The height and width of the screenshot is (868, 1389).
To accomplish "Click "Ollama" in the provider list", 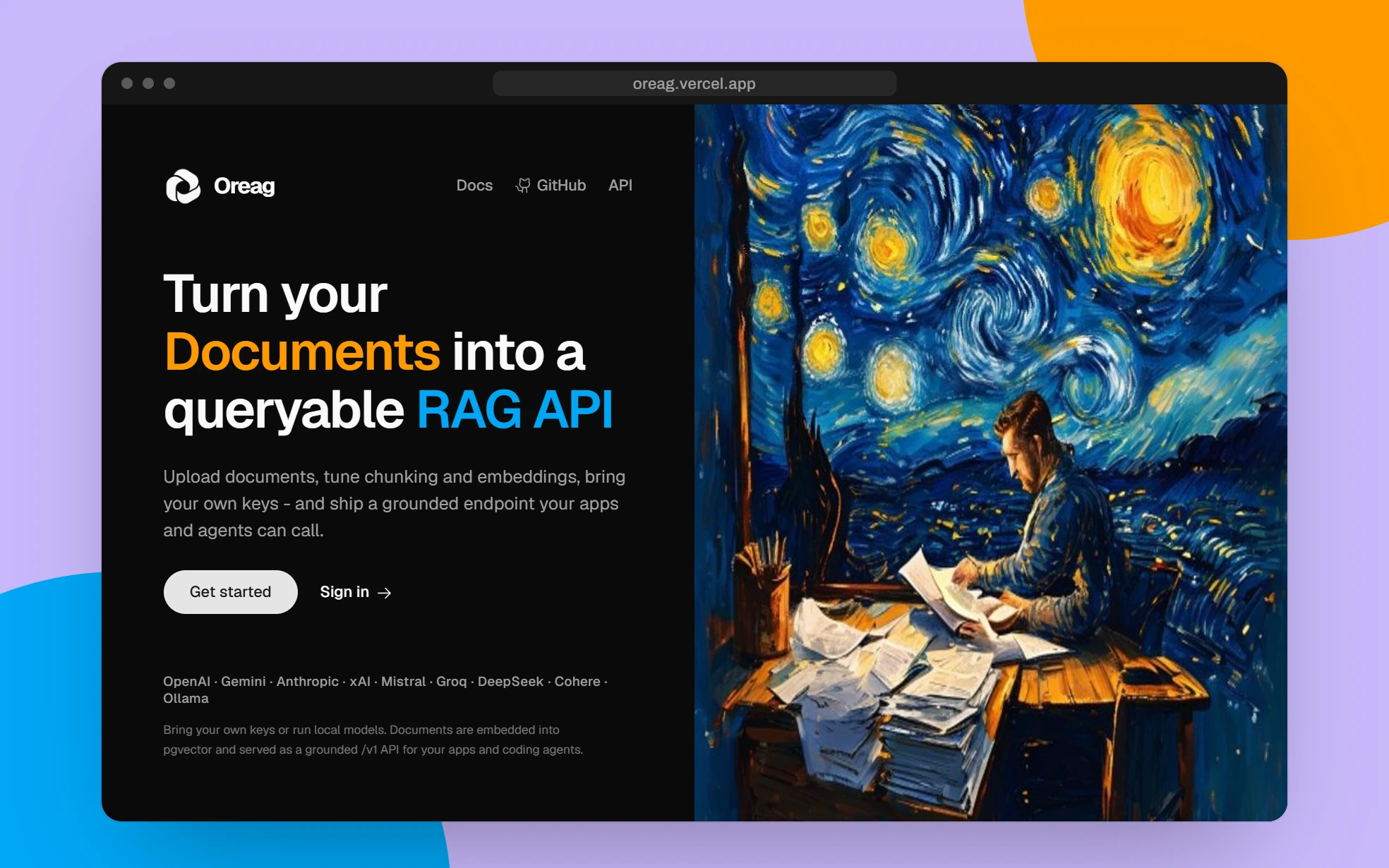I will 186,699.
